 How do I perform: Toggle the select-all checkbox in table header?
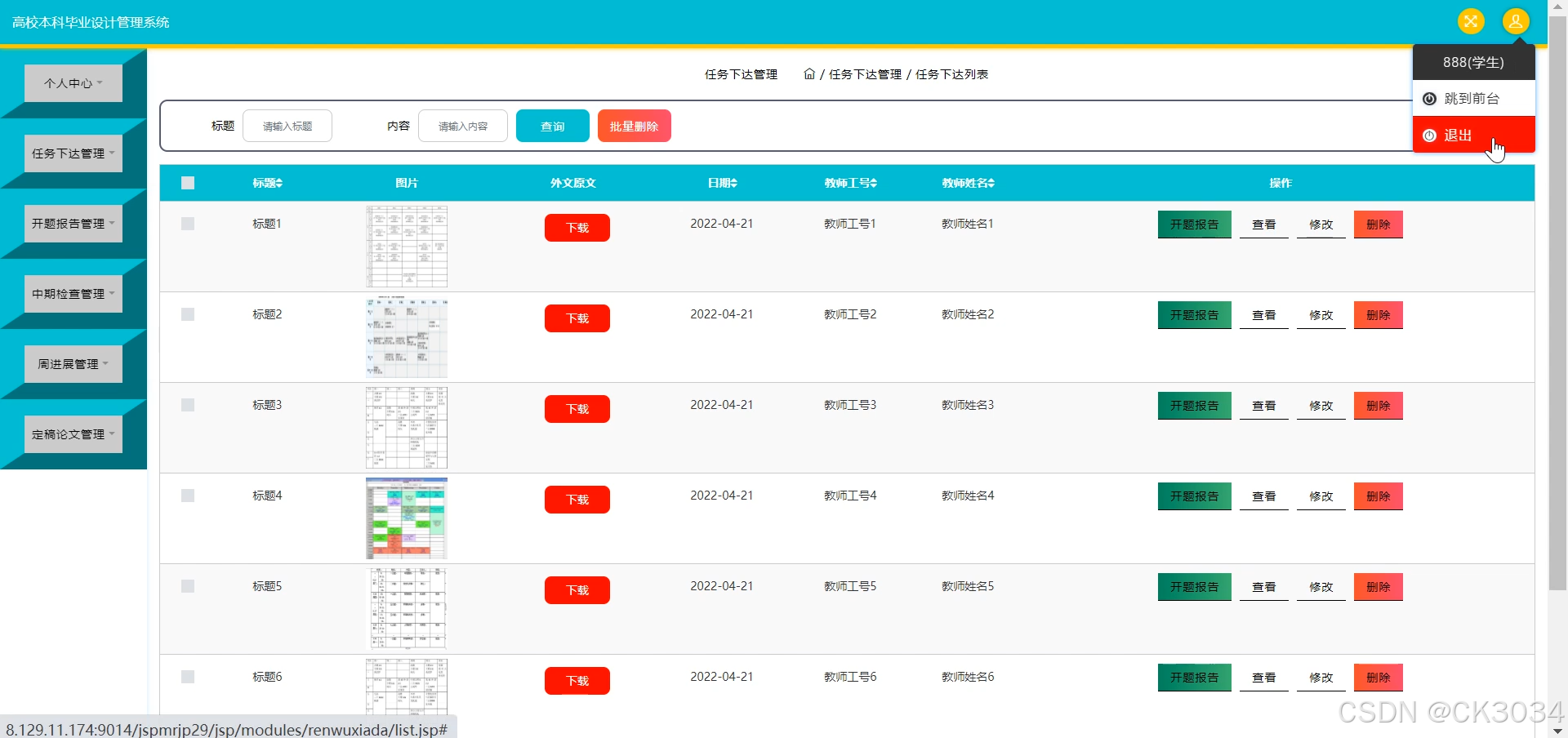click(188, 183)
